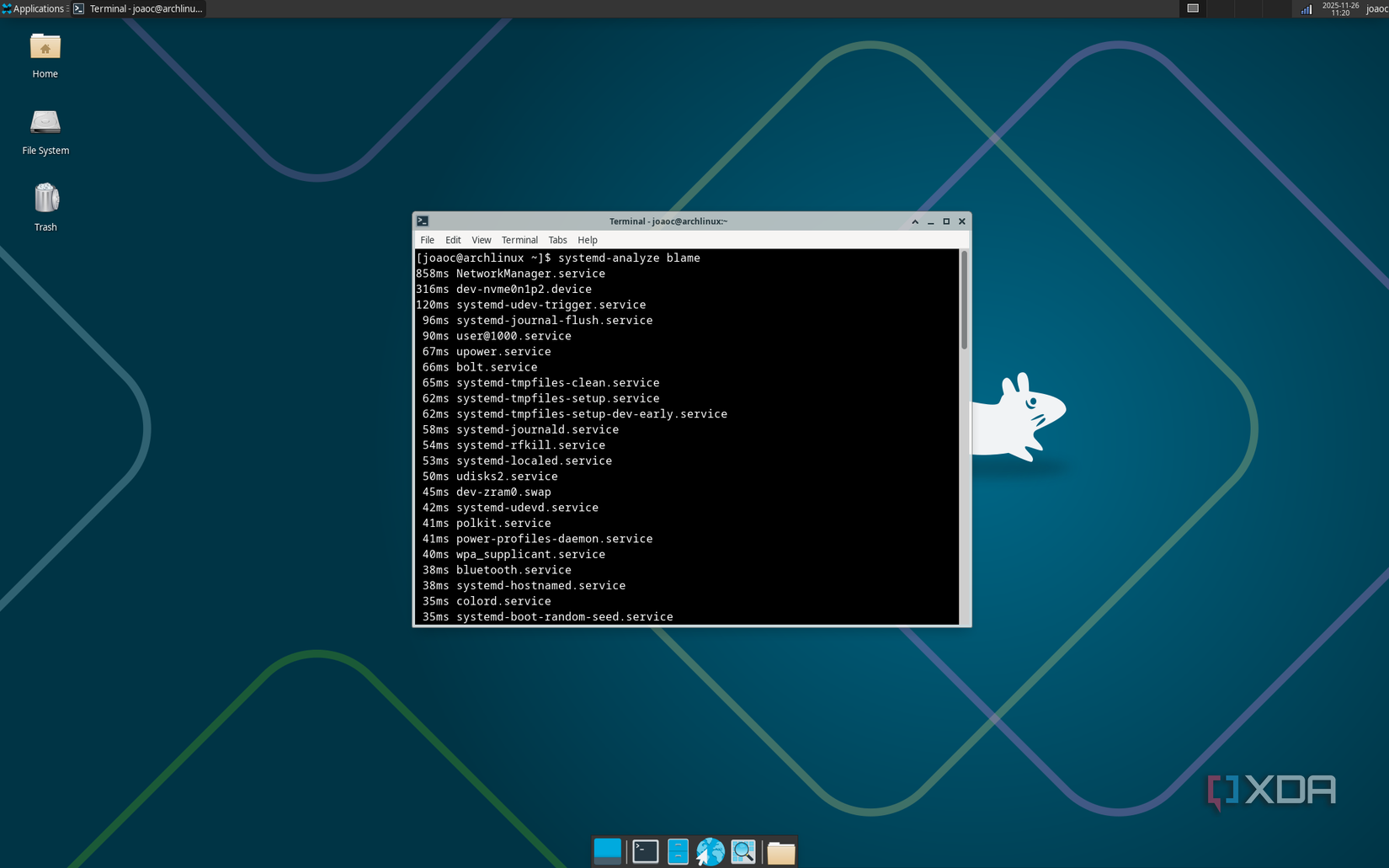
Task: Select the Terminal window button in the taskbar
Action: (x=137, y=8)
